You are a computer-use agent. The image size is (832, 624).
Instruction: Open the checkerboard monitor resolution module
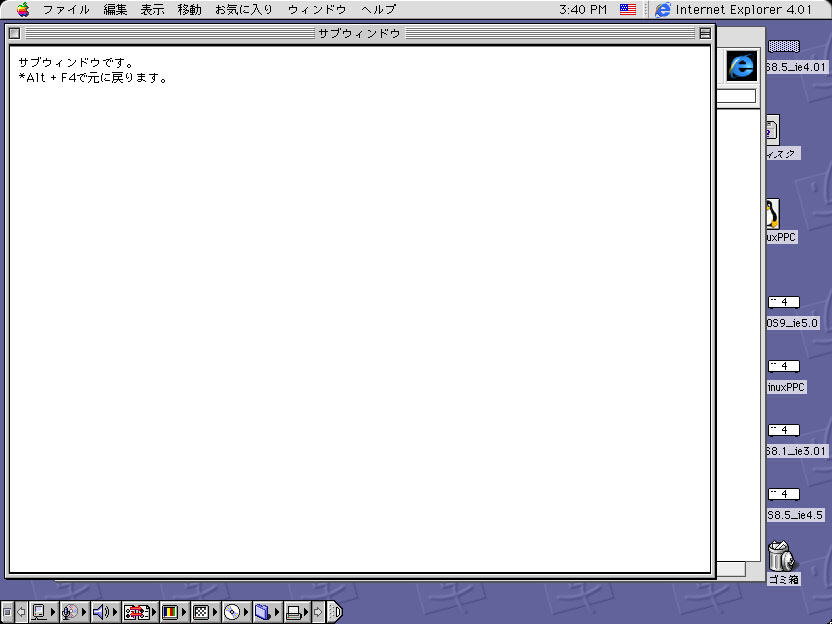tap(205, 612)
